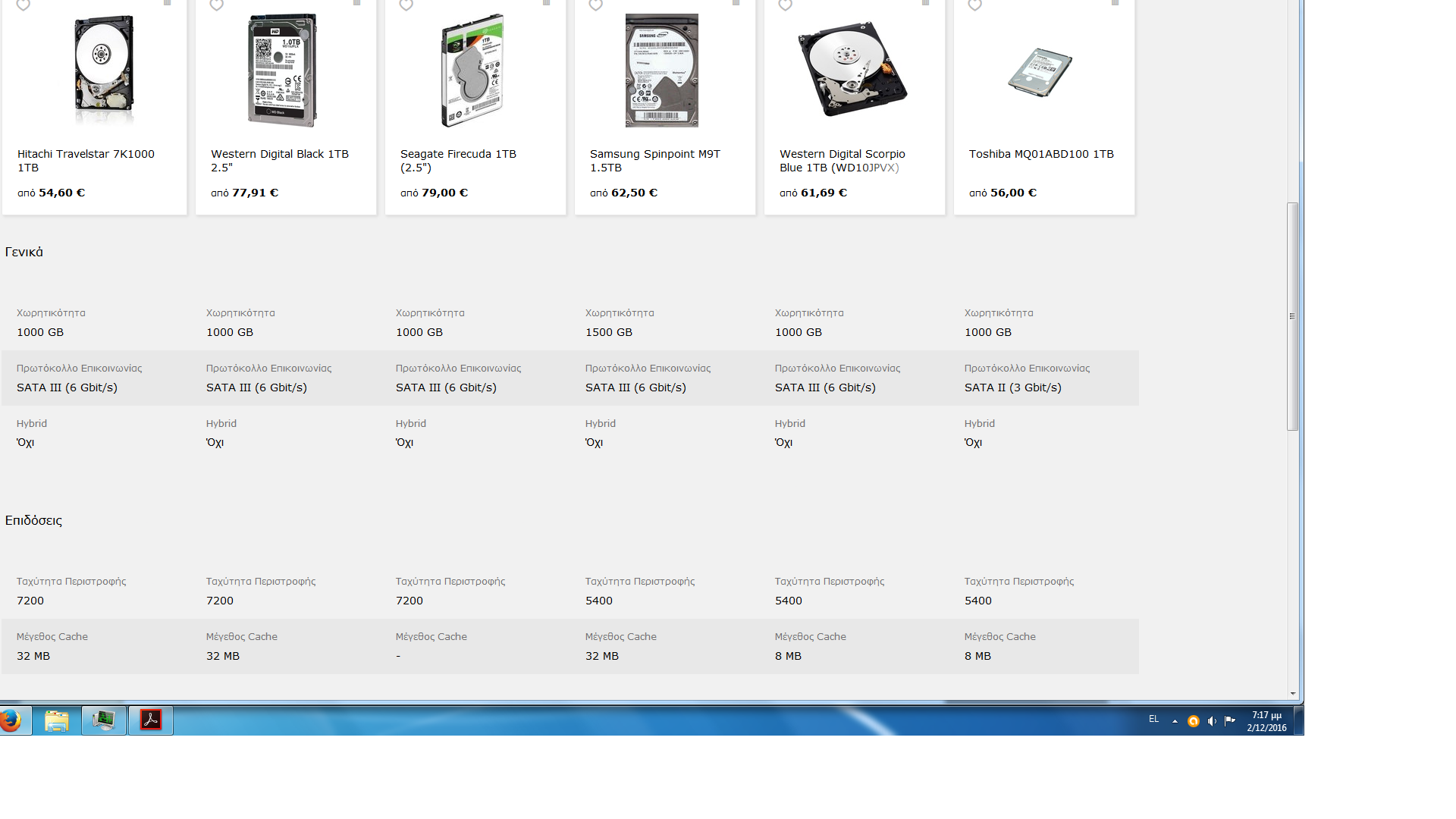The height and width of the screenshot is (819, 1456).
Task: Open the Samsung Spinpoint product image
Action: point(662,70)
